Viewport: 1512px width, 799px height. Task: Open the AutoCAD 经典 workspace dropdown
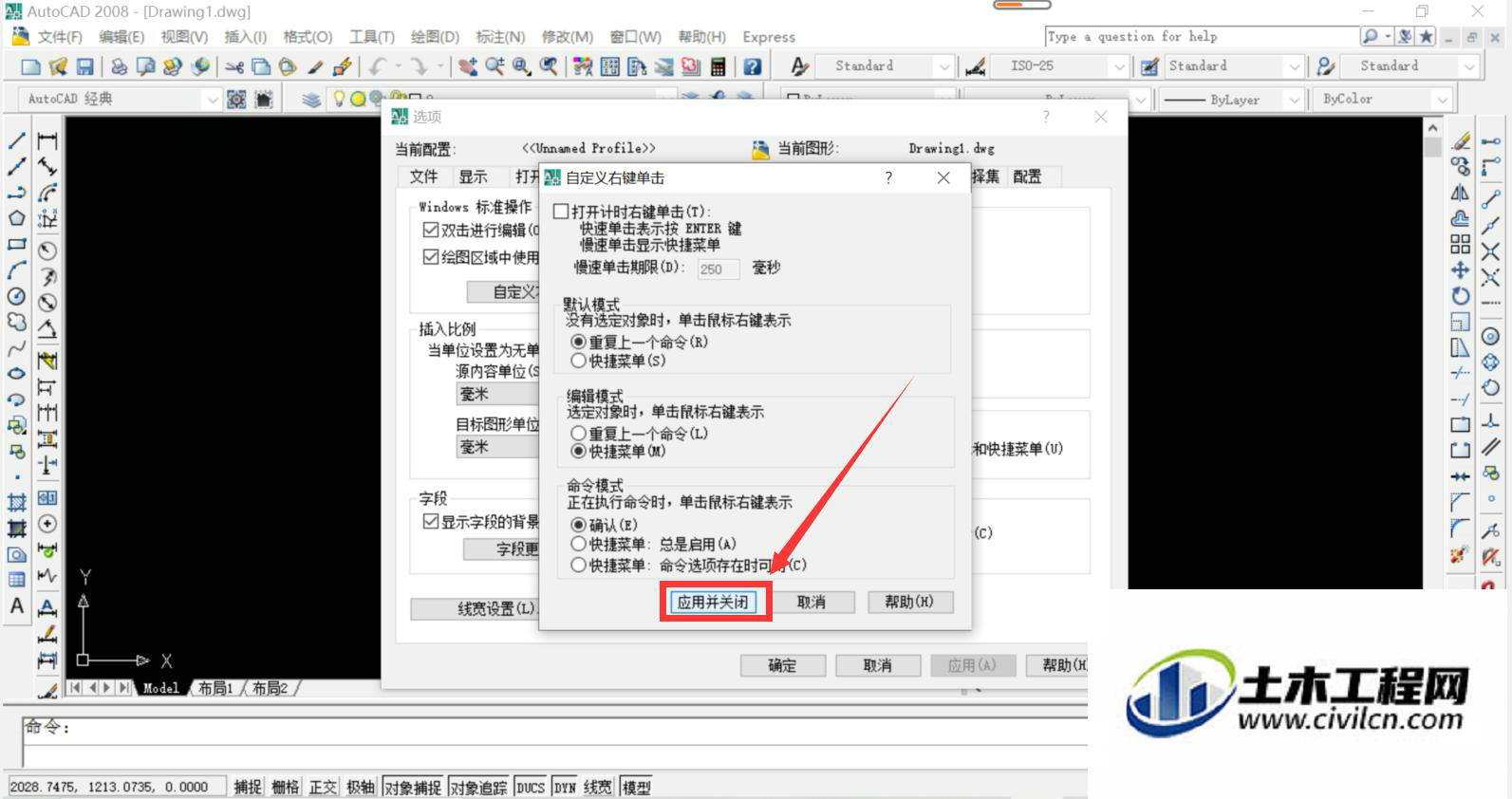pos(211,99)
